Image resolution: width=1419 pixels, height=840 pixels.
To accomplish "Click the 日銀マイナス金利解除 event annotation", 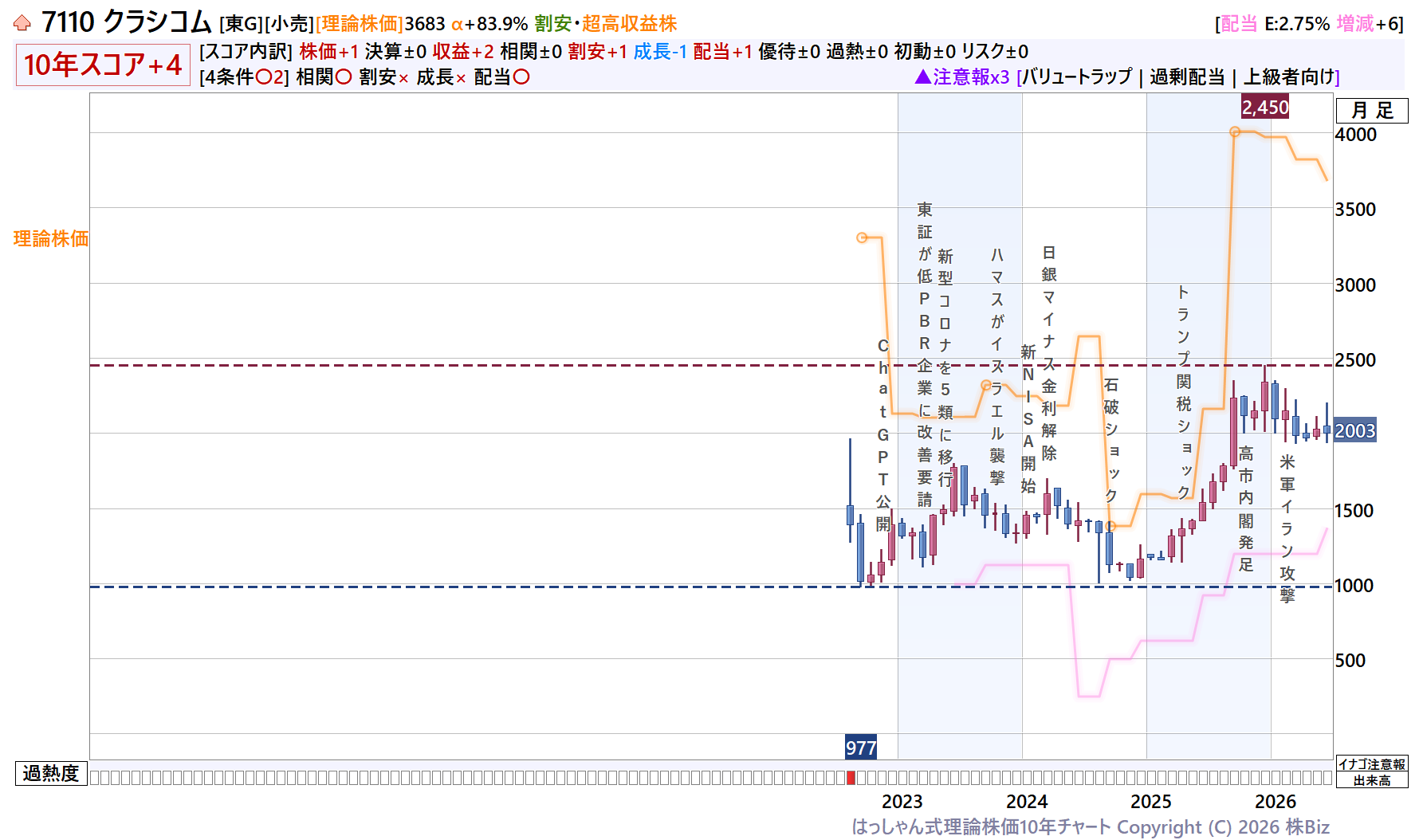I will (x=1049, y=352).
